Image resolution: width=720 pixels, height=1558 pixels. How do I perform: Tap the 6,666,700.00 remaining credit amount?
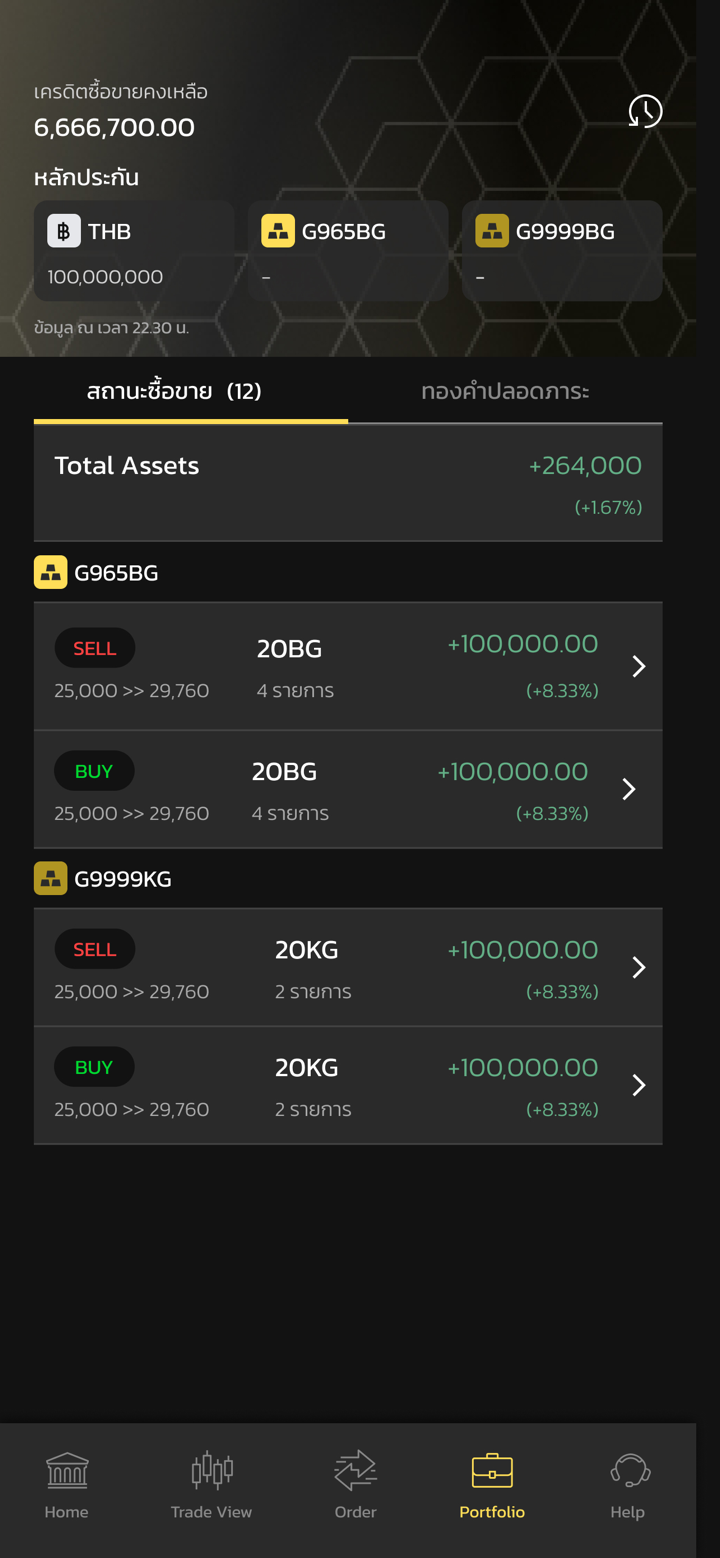point(114,127)
